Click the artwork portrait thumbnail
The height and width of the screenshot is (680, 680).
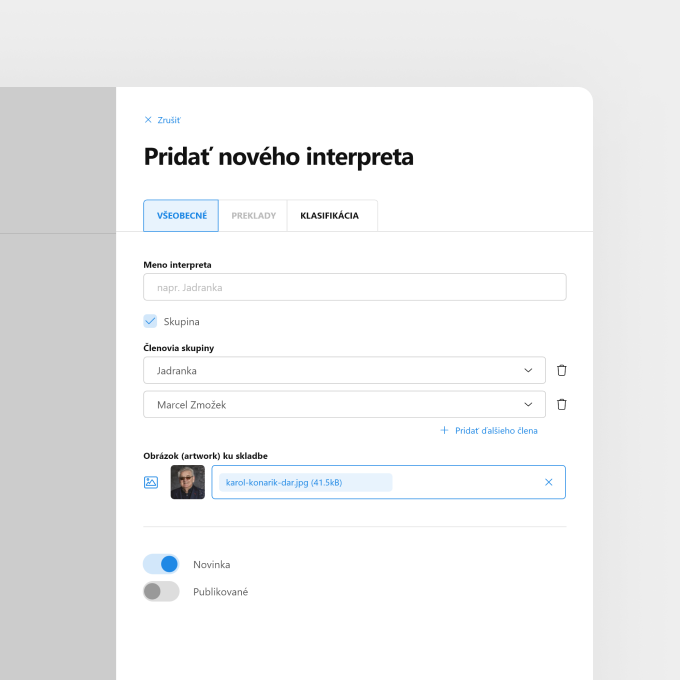[187, 482]
